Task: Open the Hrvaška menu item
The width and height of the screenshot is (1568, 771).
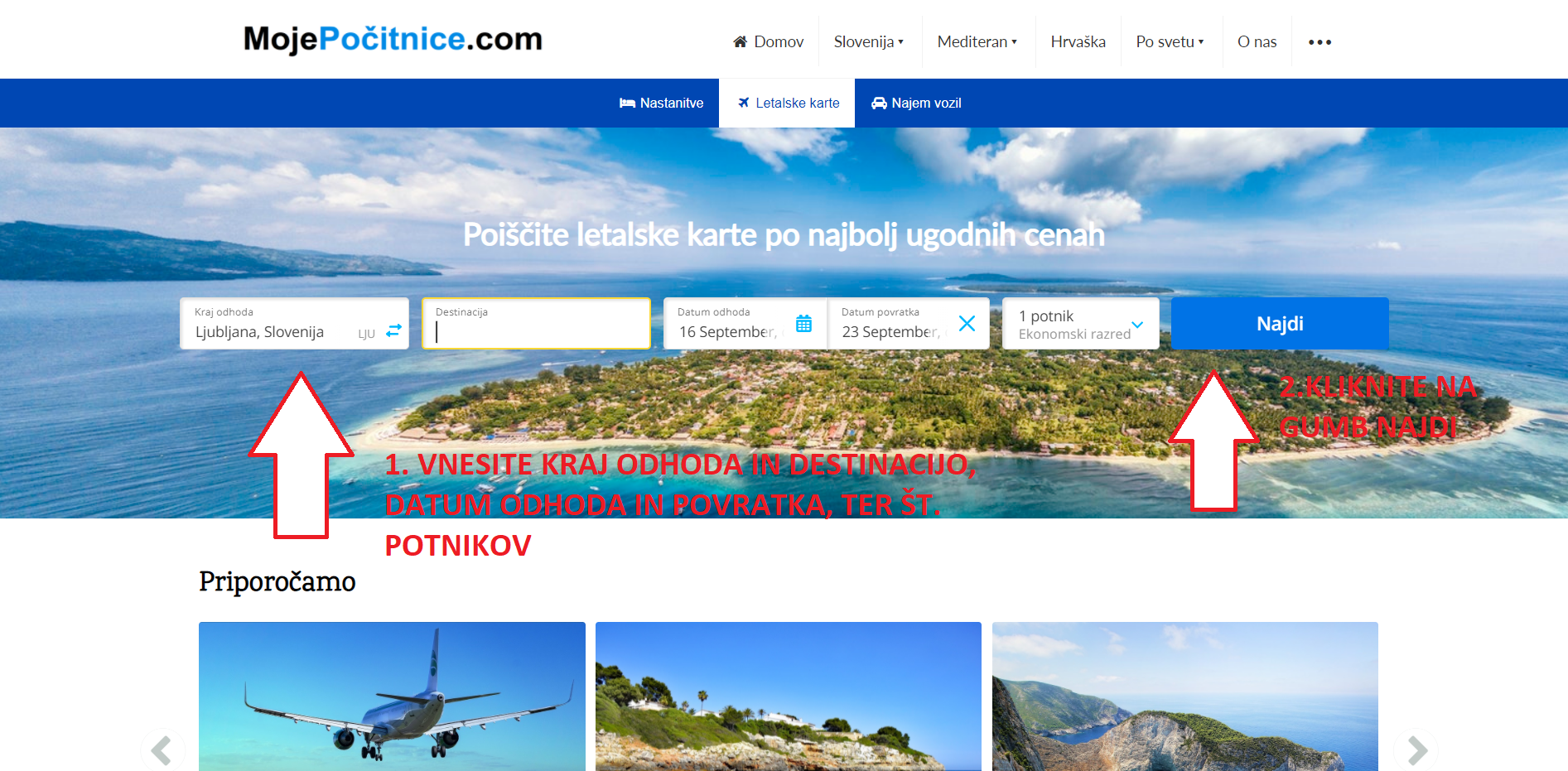Action: [x=1078, y=41]
